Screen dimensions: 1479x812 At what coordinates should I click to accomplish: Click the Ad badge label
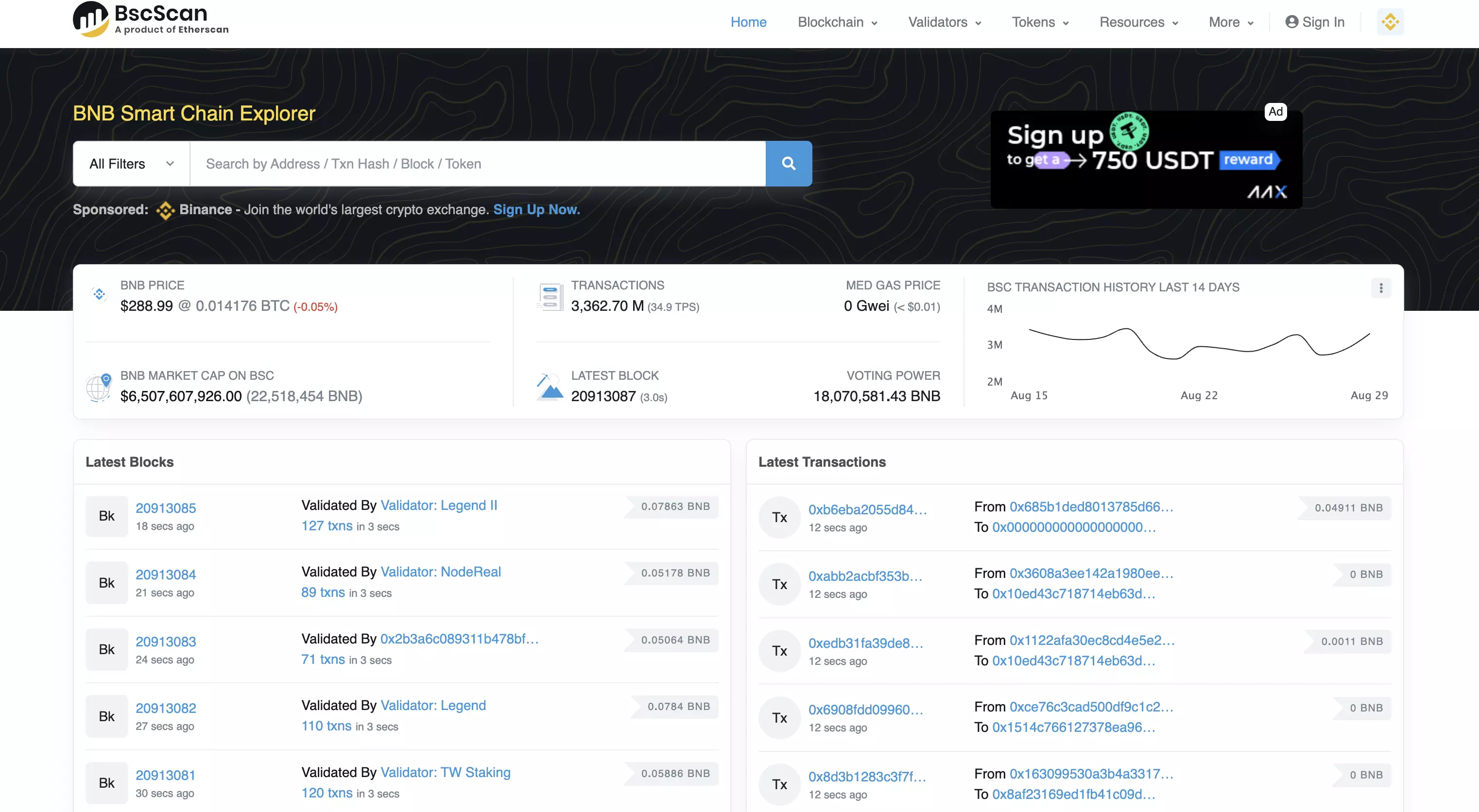1275,111
